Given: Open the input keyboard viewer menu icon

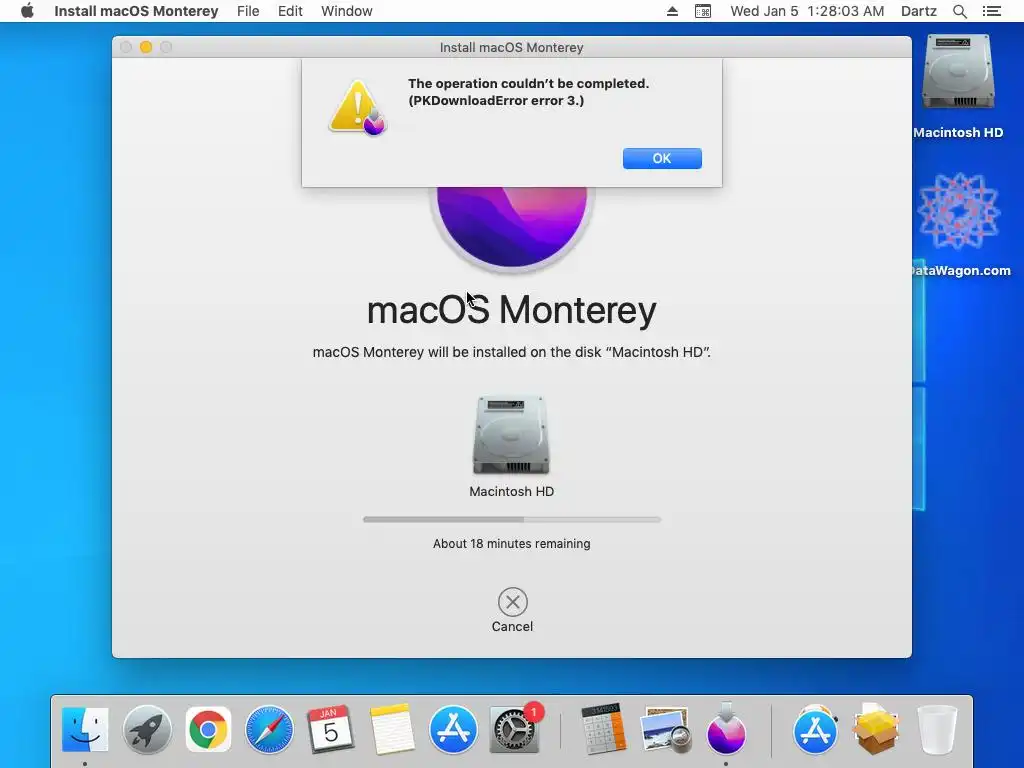Looking at the screenshot, I should coord(703,11).
